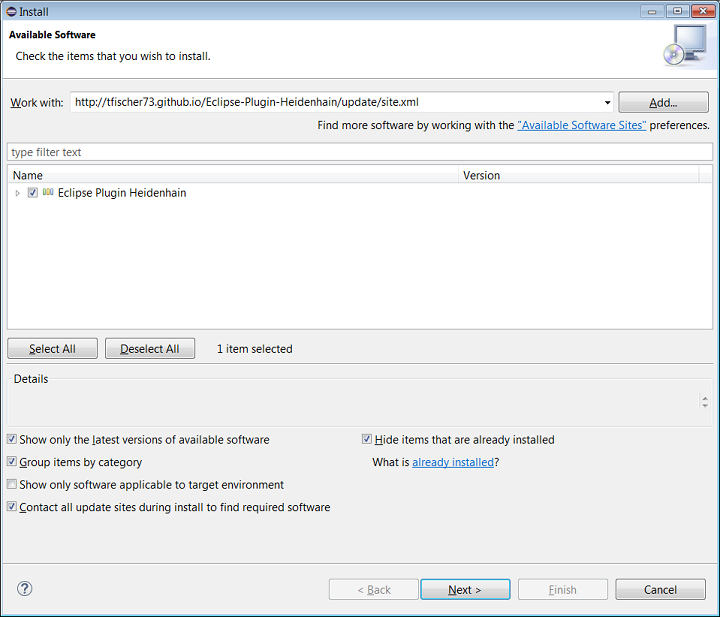
Task: Click the category icon beside Eclipse Plugin Heidenhain
Action: [x=48, y=192]
